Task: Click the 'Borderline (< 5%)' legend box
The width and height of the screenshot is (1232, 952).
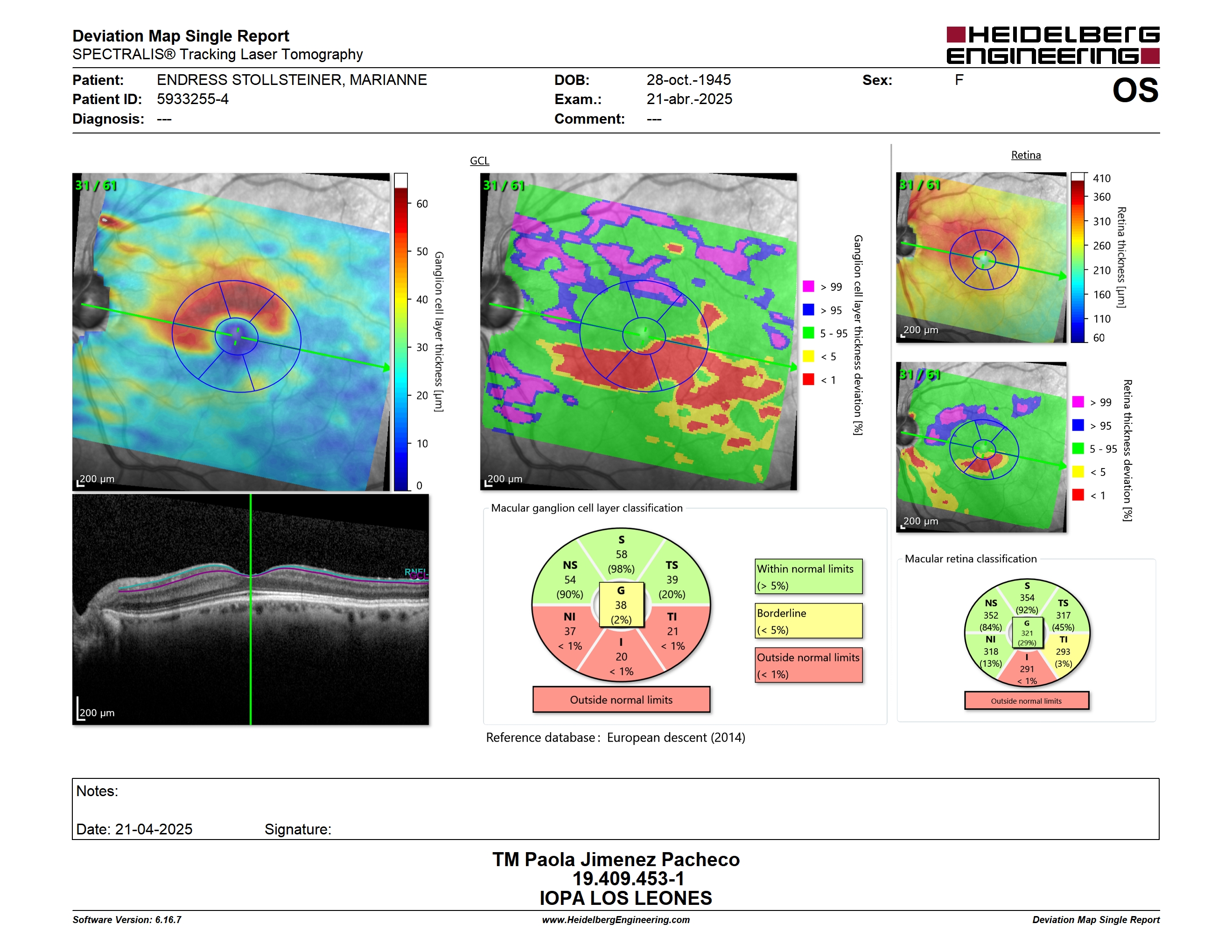Action: point(808,621)
